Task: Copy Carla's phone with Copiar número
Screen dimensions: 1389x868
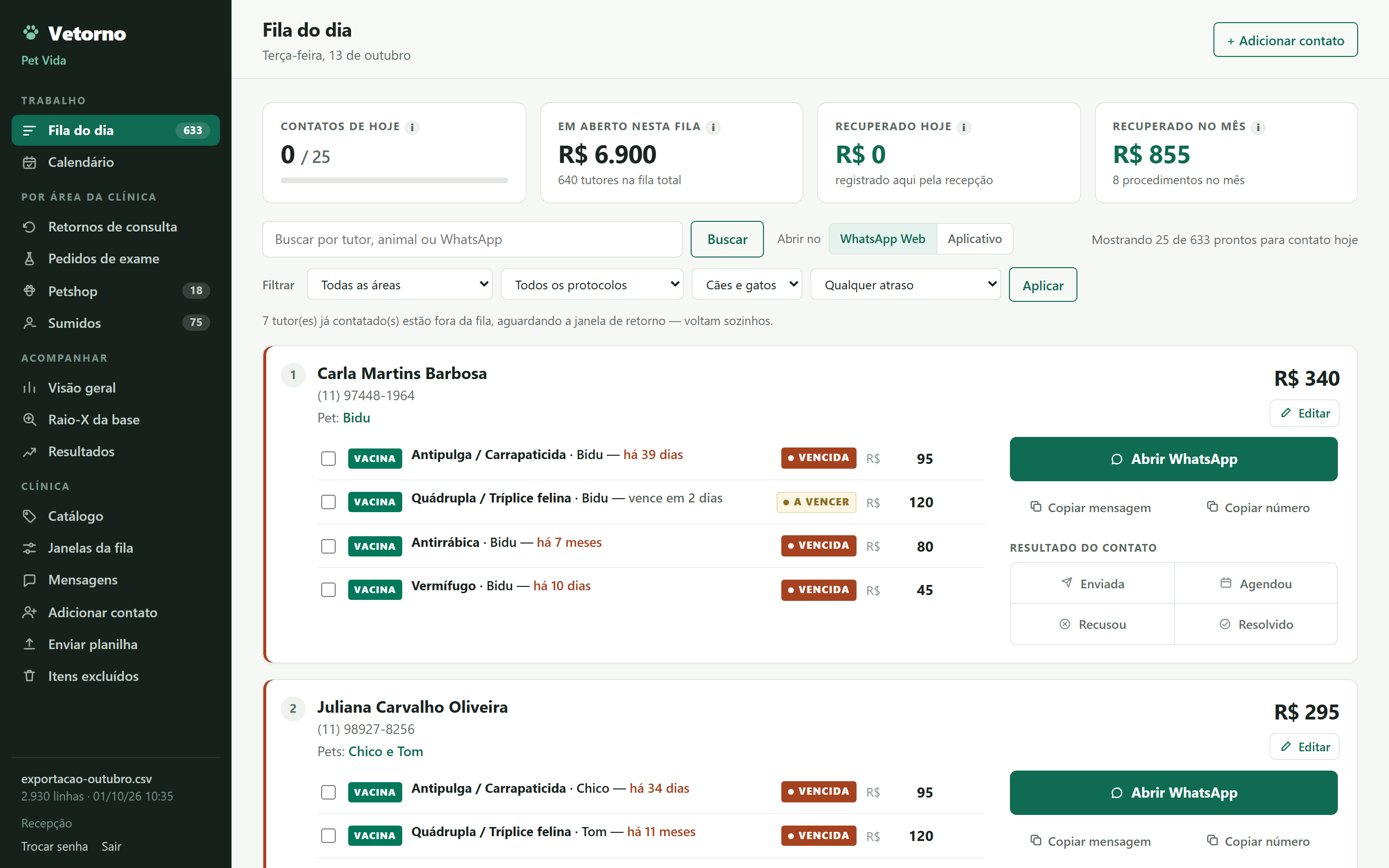Action: click(x=1257, y=507)
